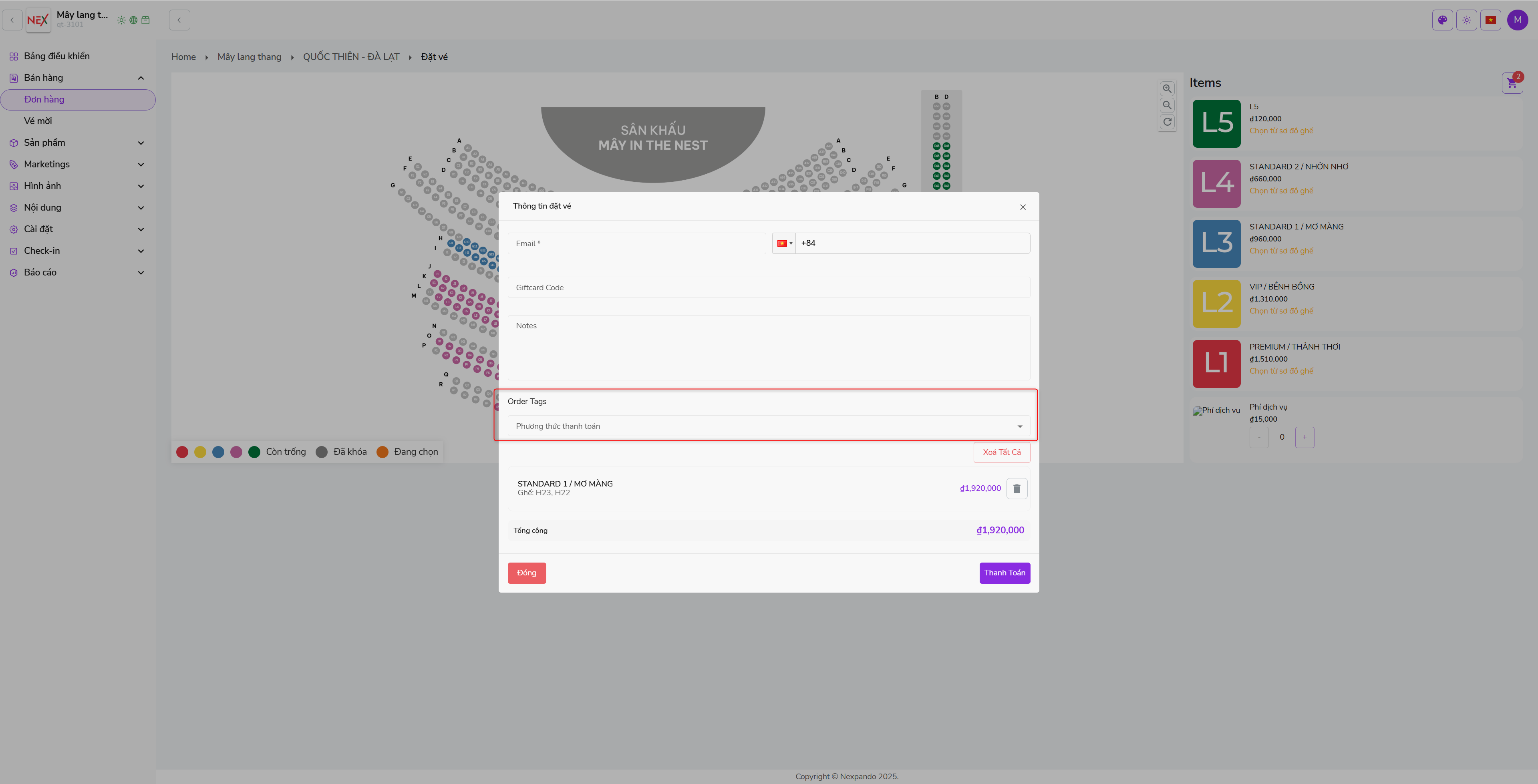This screenshot has height=784, width=1538.
Task: Click the zoom out magnifier icon
Action: click(1167, 105)
